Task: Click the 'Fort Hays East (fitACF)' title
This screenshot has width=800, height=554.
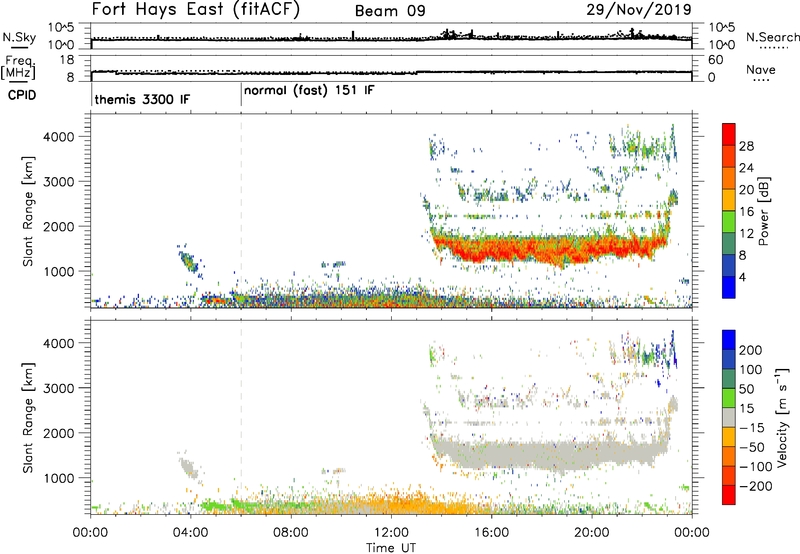Action: [x=196, y=9]
